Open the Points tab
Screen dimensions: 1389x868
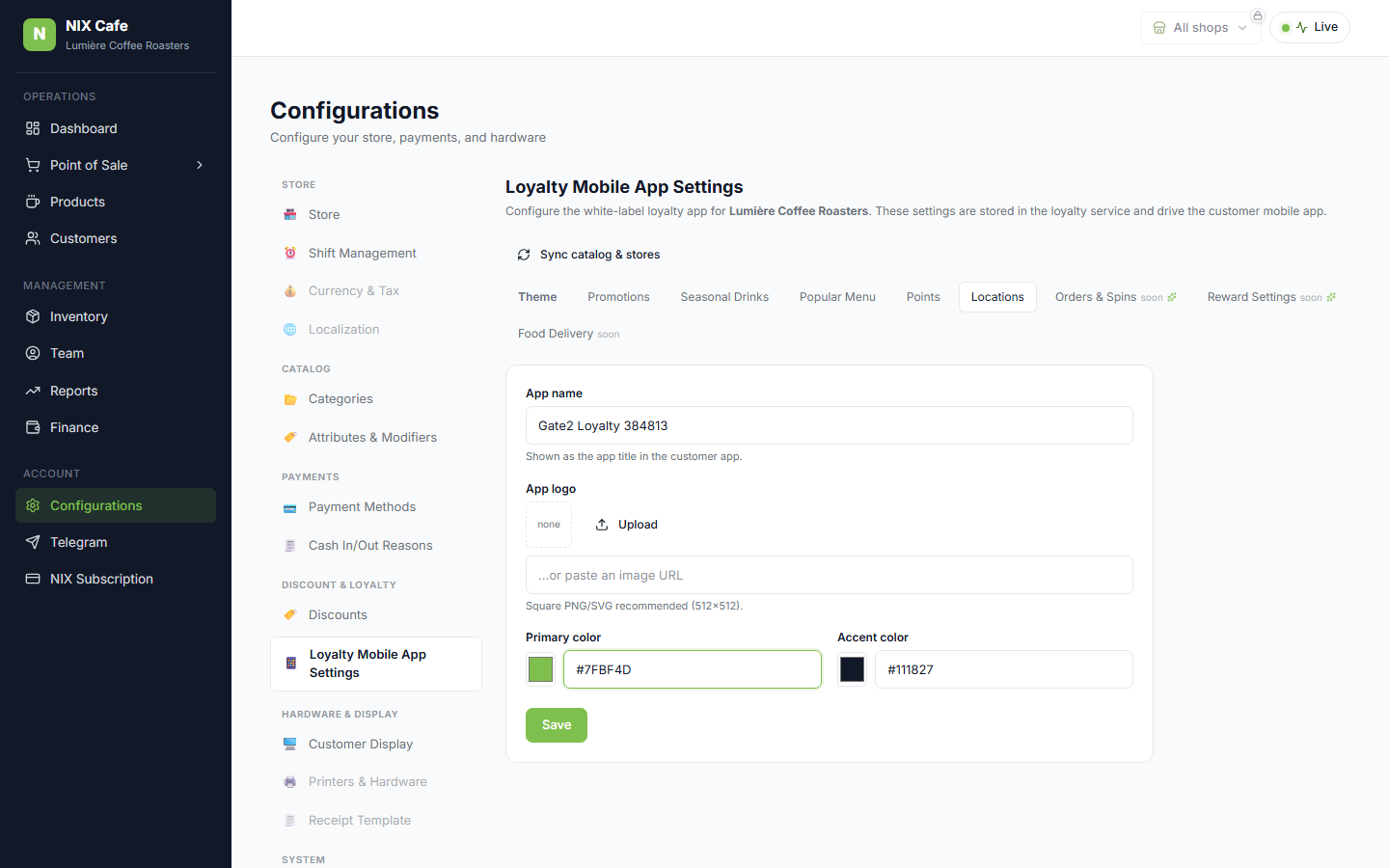[923, 297]
